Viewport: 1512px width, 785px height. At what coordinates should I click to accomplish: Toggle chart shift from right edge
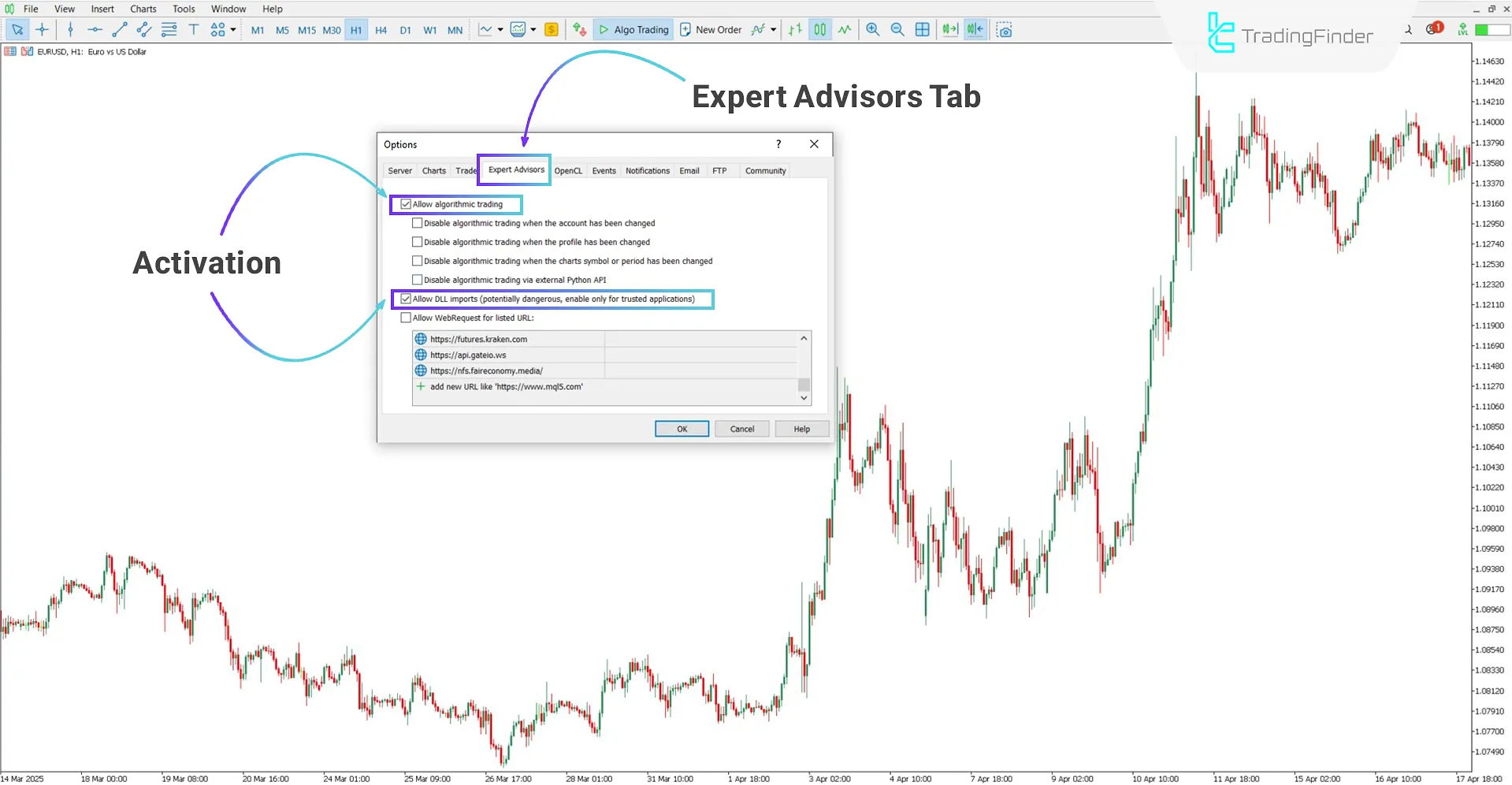click(x=975, y=29)
